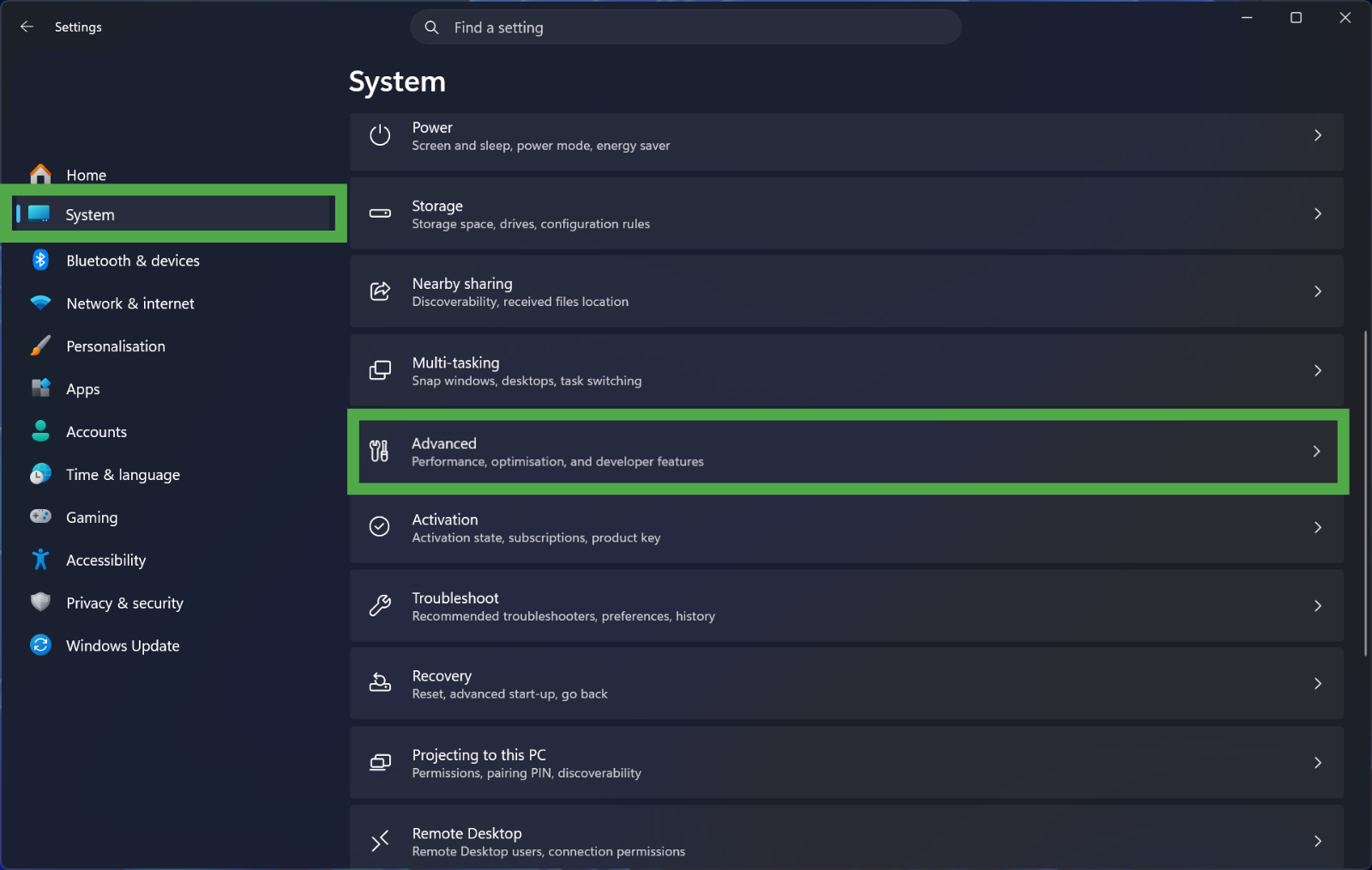The image size is (1372, 870).
Task: Click the back arrow icon next to Settings
Action: tap(27, 27)
